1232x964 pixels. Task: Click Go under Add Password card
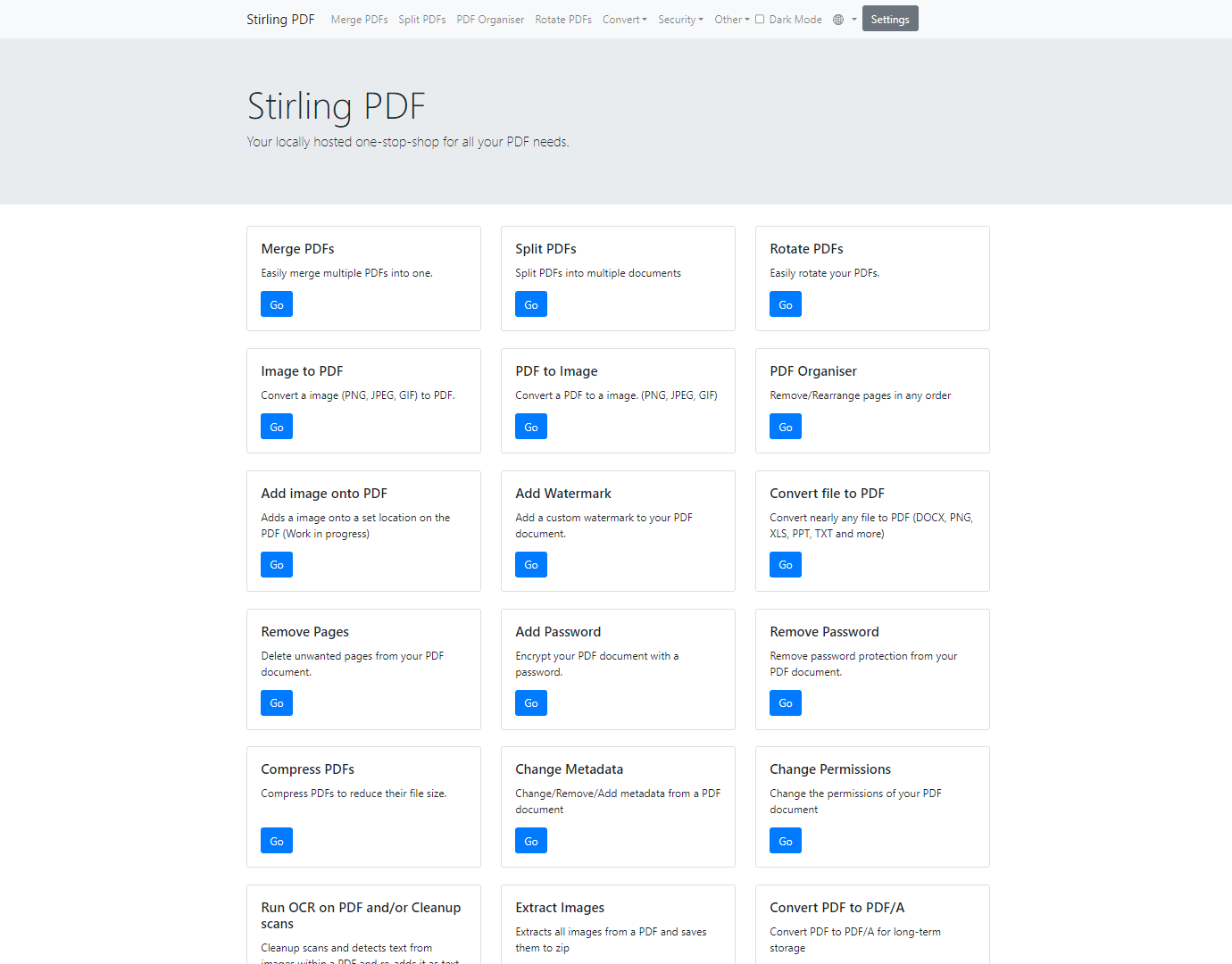click(x=531, y=703)
